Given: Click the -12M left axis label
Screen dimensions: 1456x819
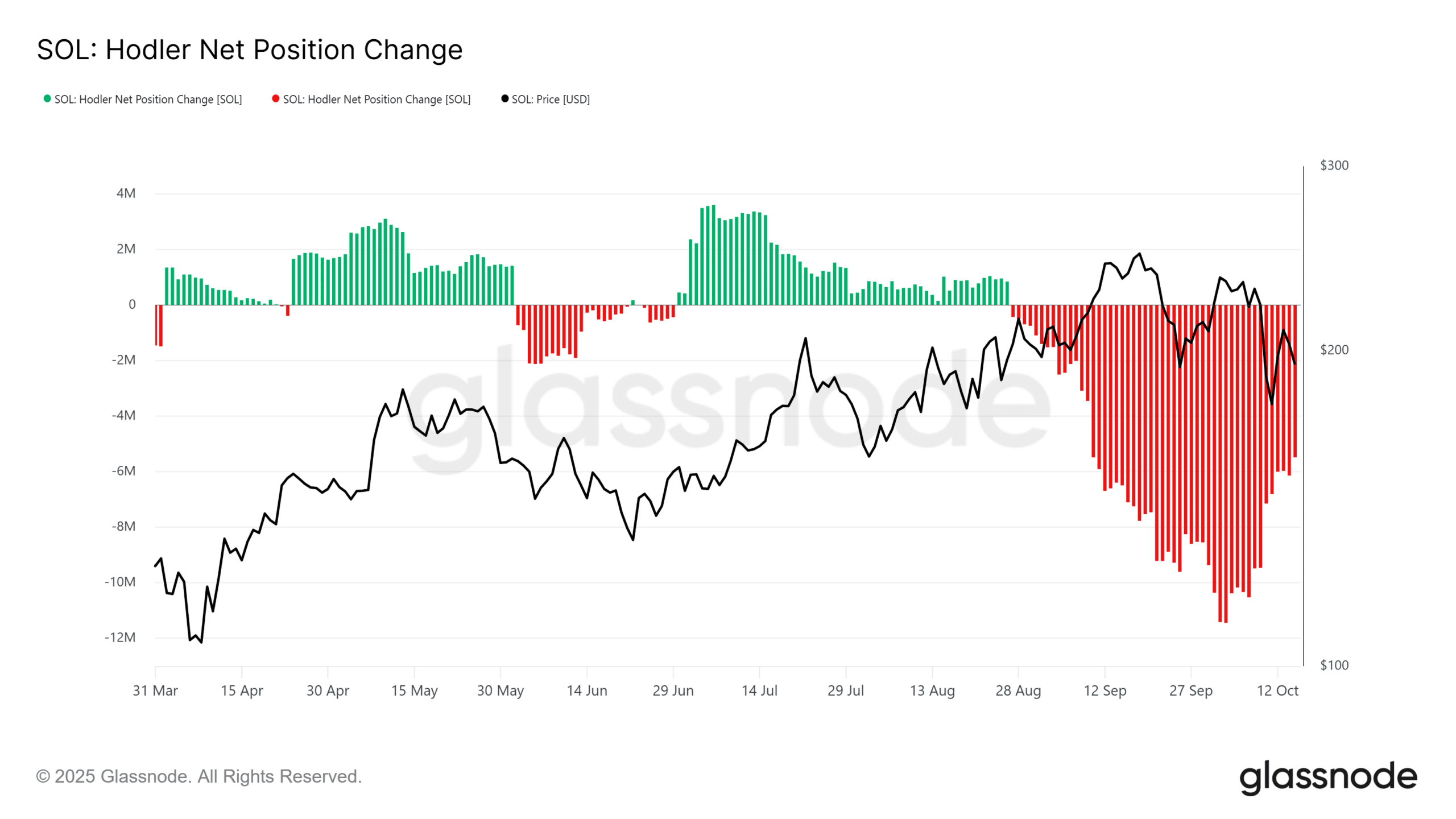Looking at the screenshot, I should [x=120, y=637].
